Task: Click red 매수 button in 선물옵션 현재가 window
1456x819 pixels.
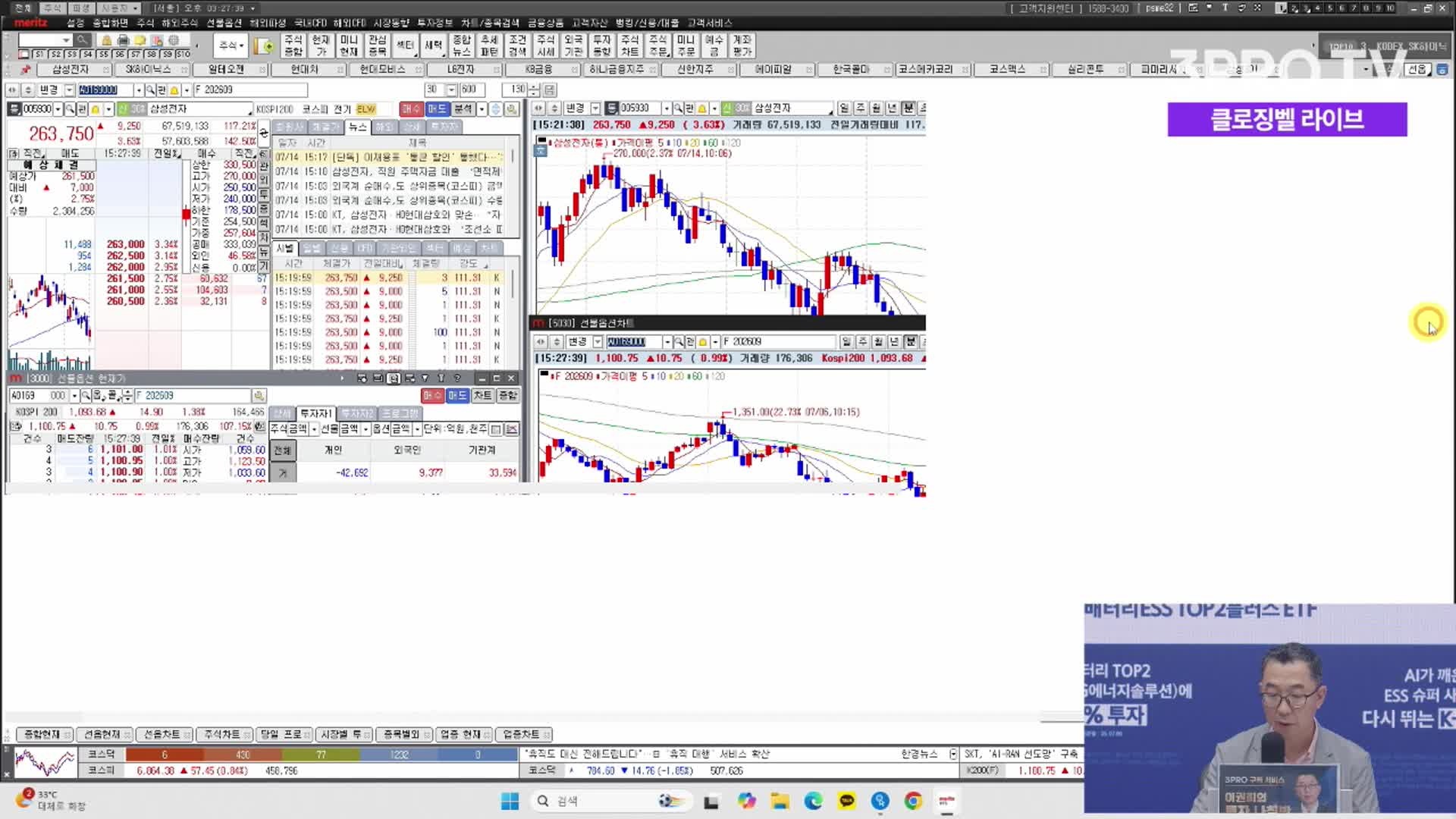Action: (432, 396)
